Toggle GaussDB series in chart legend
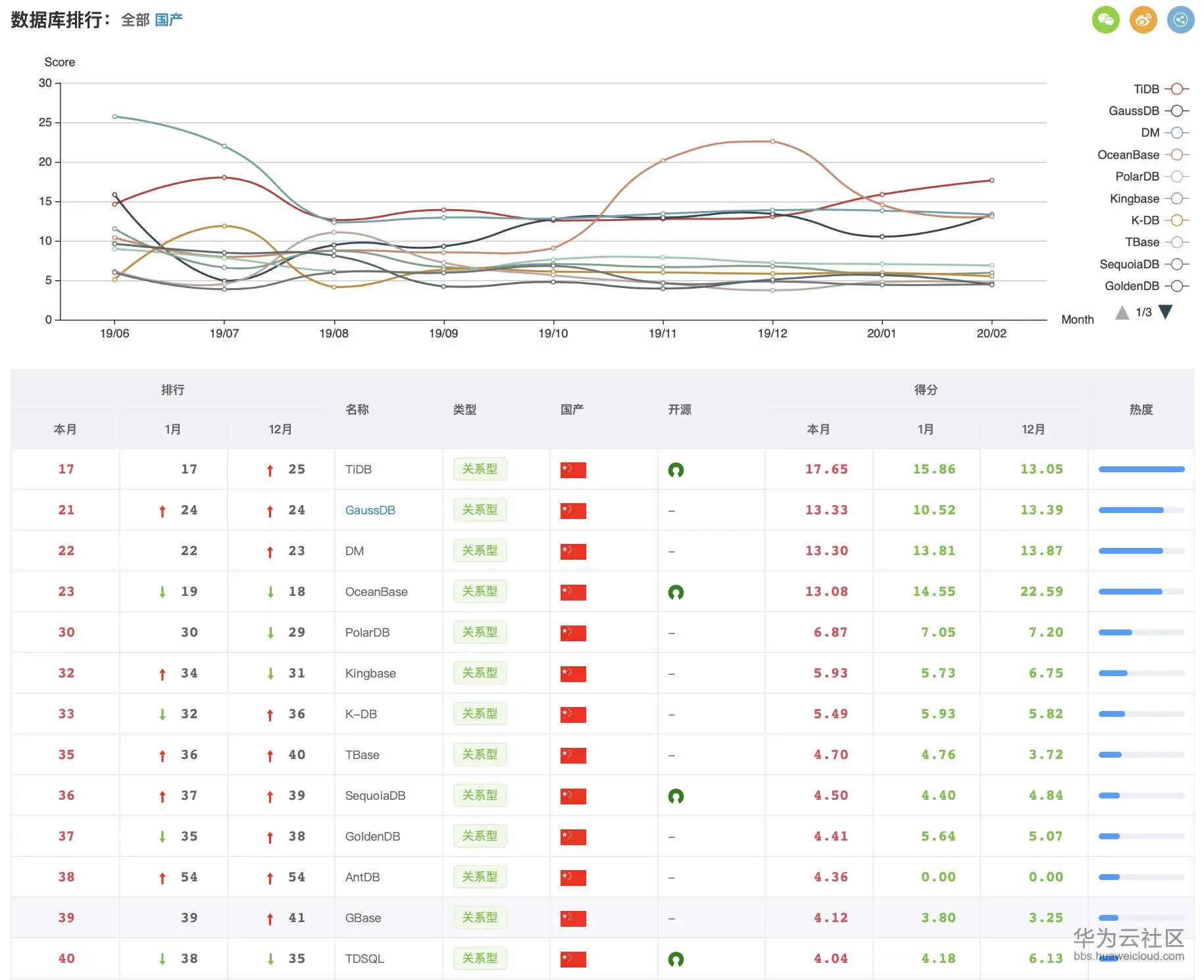Viewport: 1204px width, 980px height. click(x=1149, y=110)
